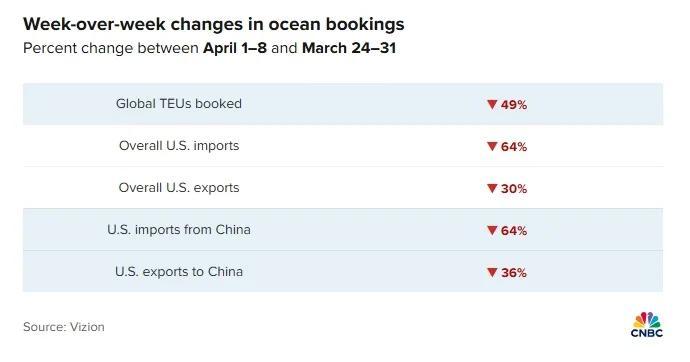Click the bold March 24–31 date range
The height and width of the screenshot is (362, 690).
349,48
